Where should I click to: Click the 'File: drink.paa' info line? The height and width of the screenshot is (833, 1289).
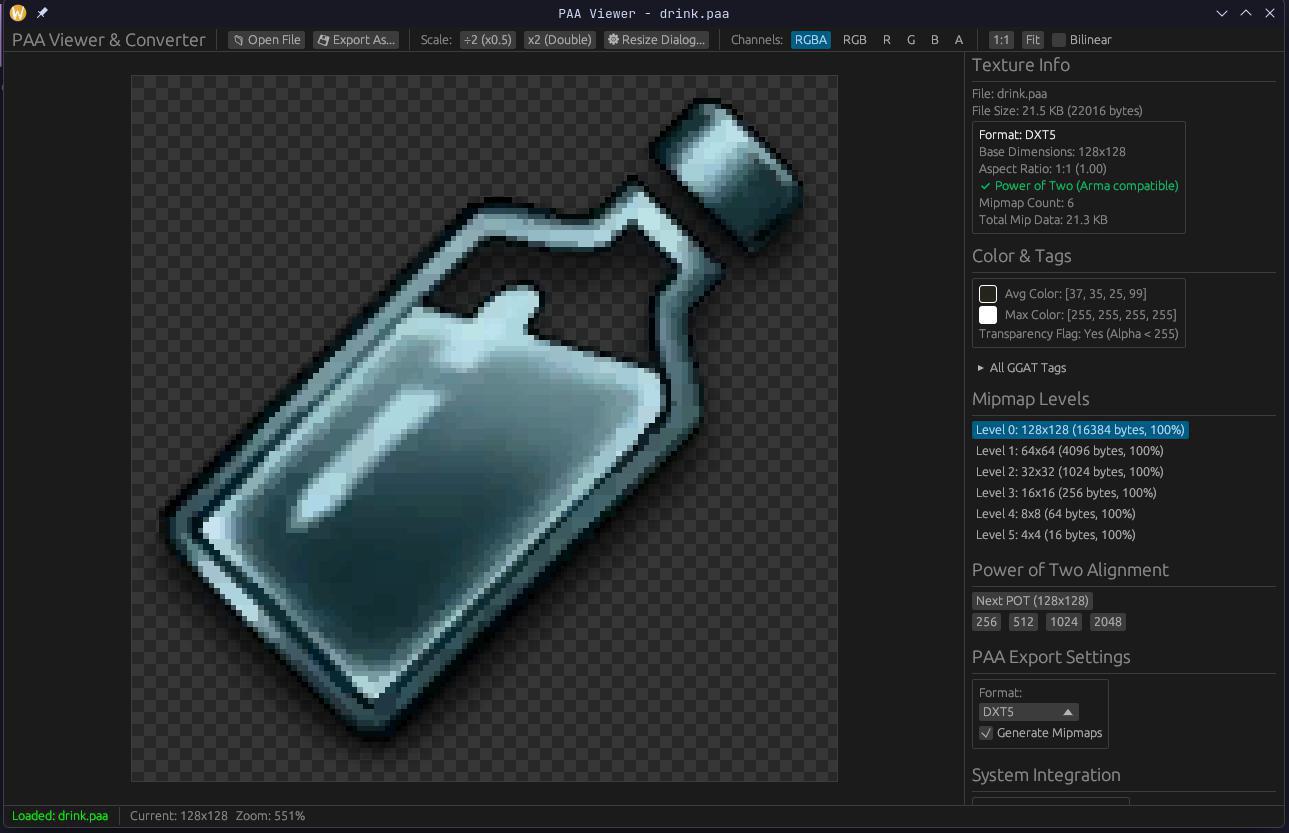tap(1010, 94)
